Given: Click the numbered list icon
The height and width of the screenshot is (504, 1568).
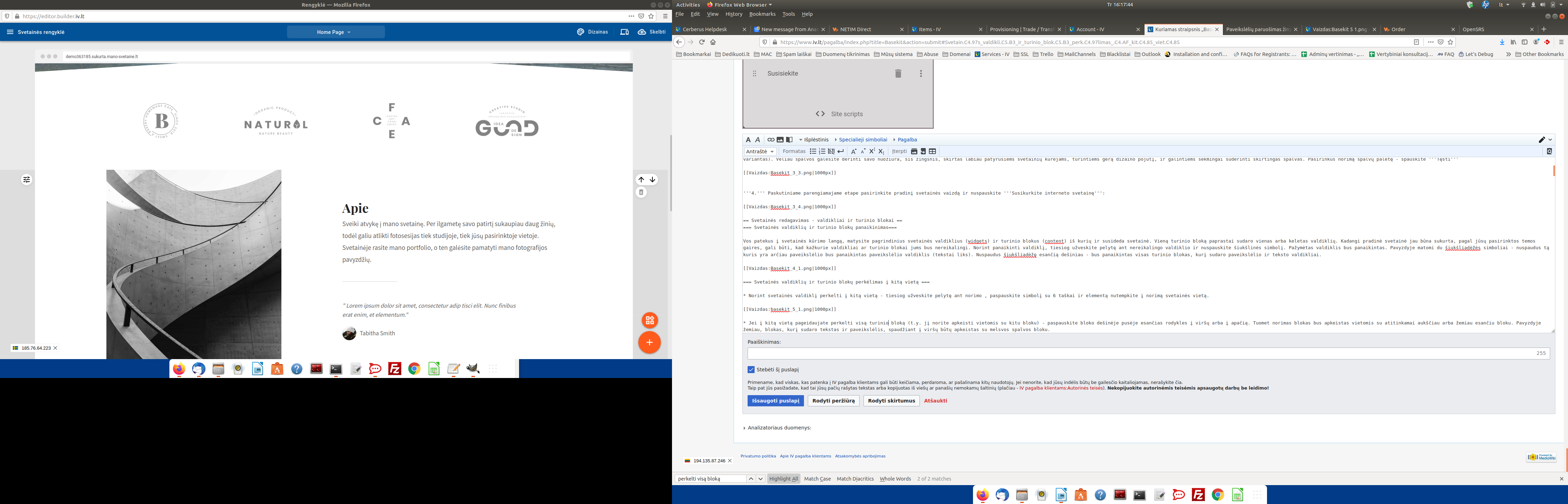Looking at the screenshot, I should coord(822,152).
